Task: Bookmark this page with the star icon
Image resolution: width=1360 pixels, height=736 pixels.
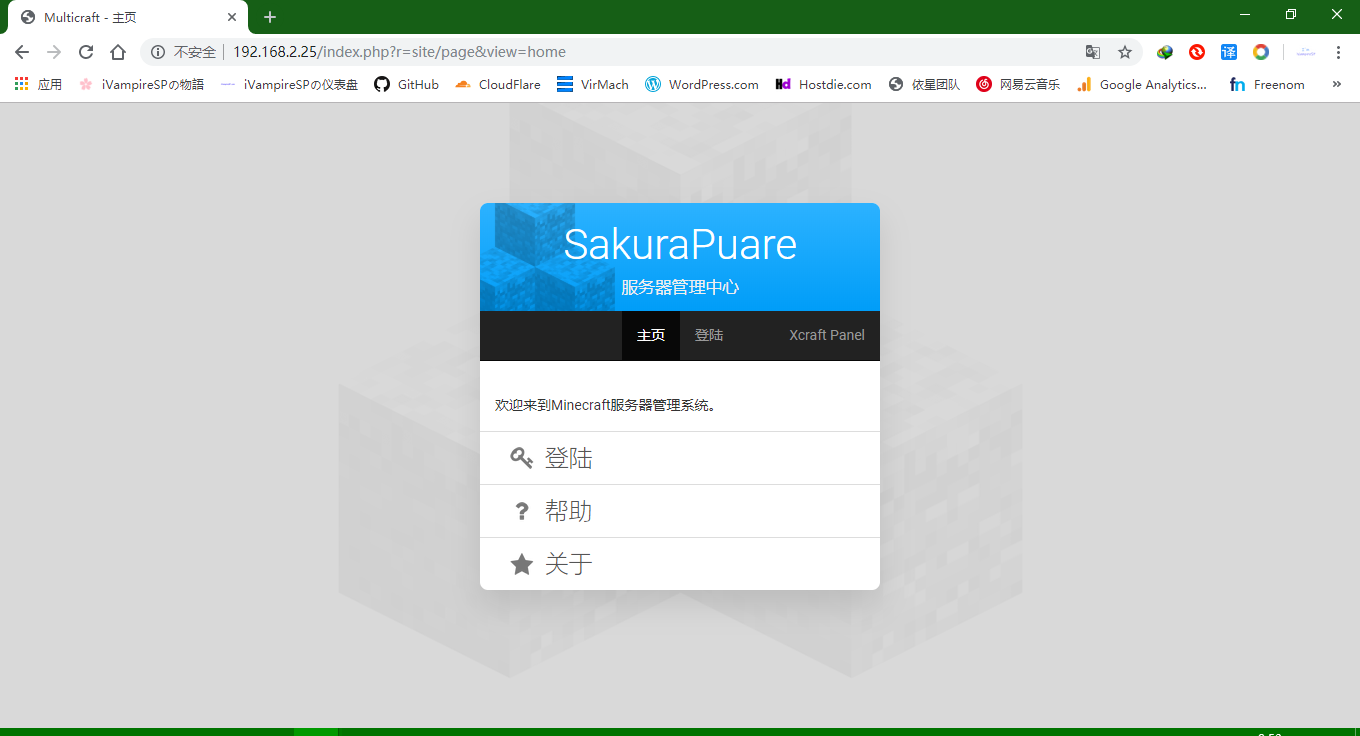Action: (x=1125, y=52)
